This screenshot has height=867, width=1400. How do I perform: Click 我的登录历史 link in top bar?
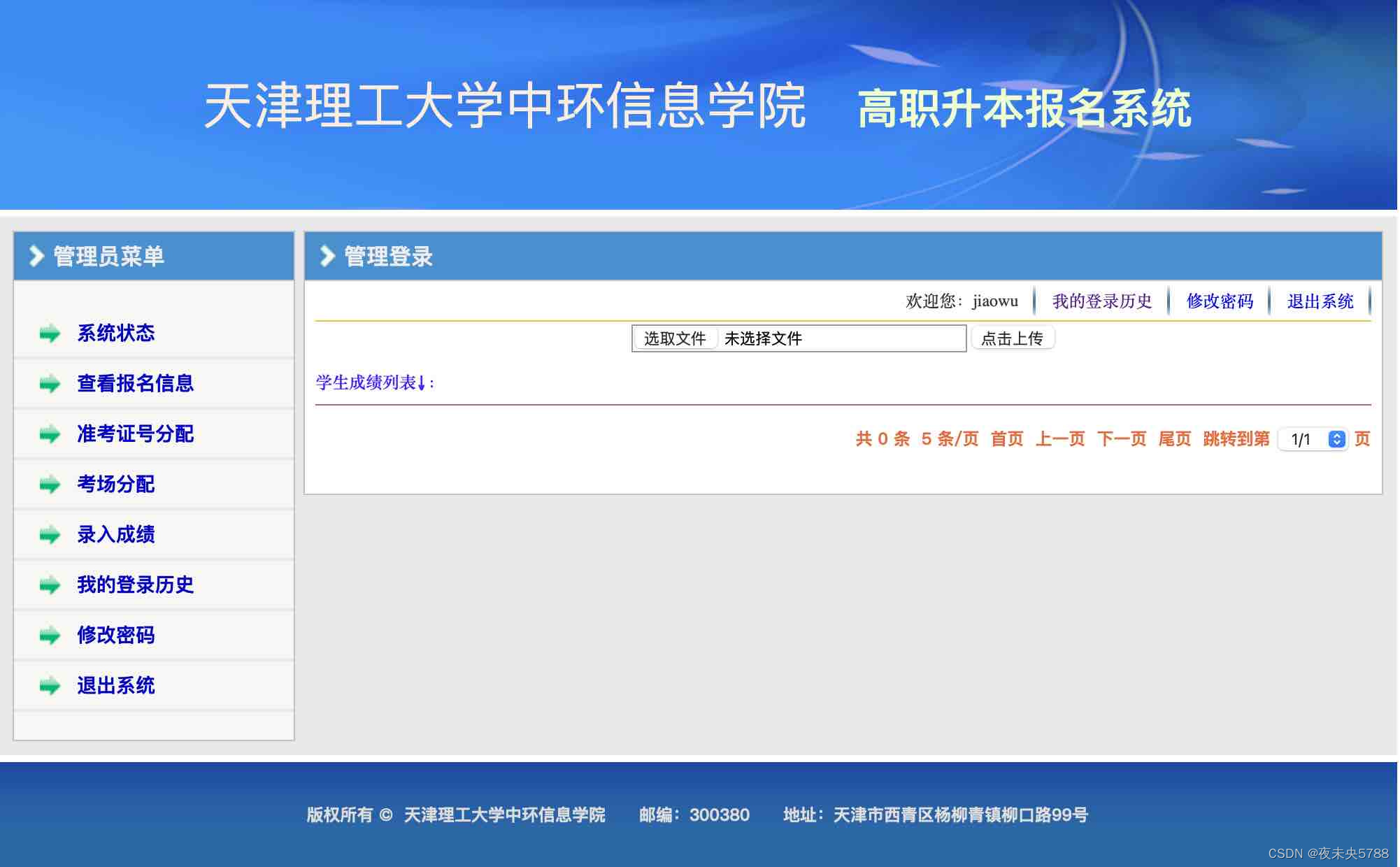1102,301
